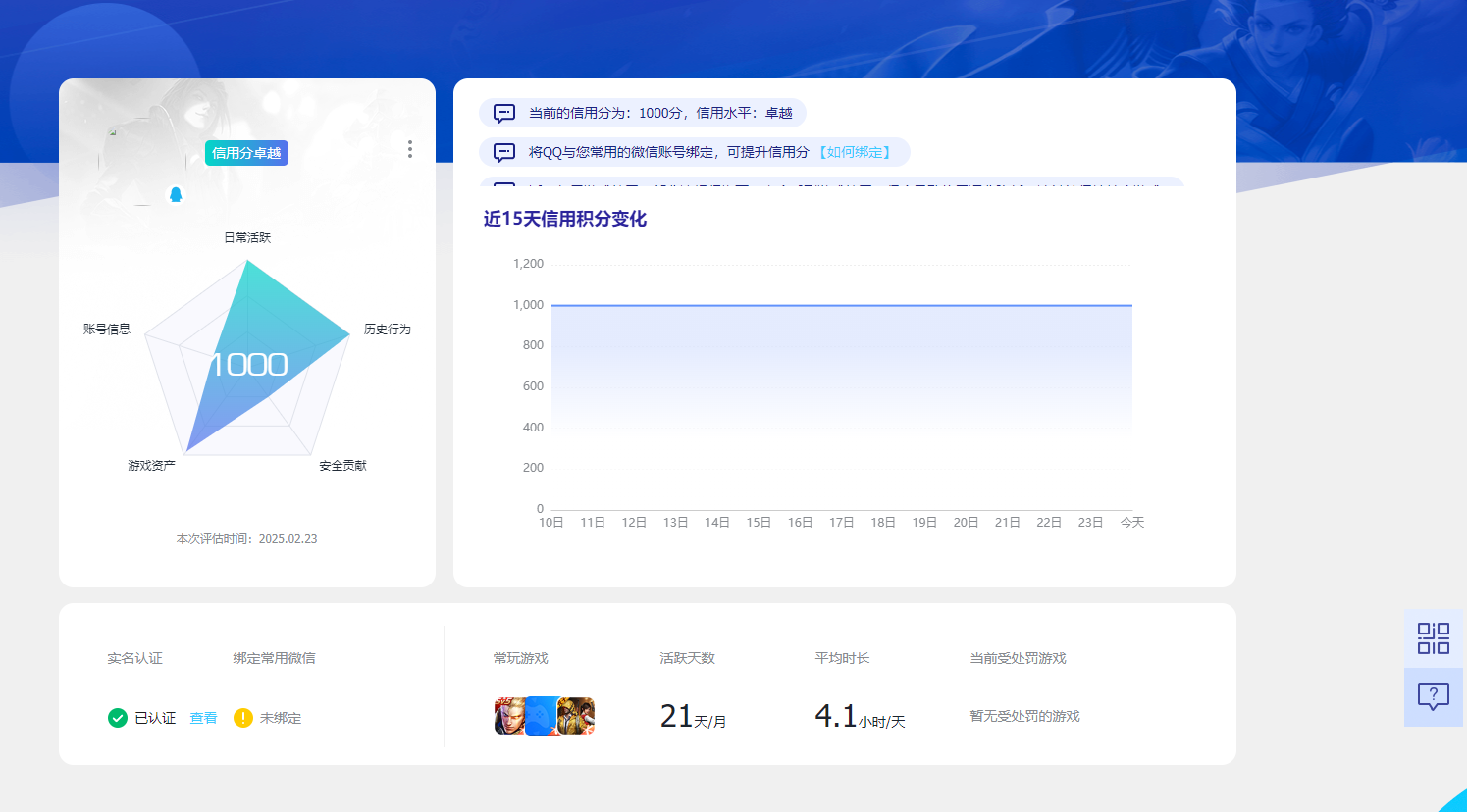Click the 当前受处罚游戏 label

click(1018, 658)
